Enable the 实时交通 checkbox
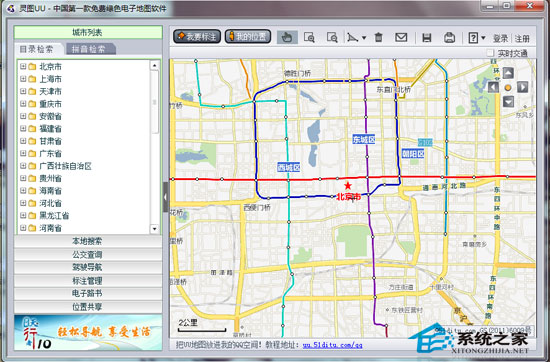The image size is (550, 362). pos(490,53)
